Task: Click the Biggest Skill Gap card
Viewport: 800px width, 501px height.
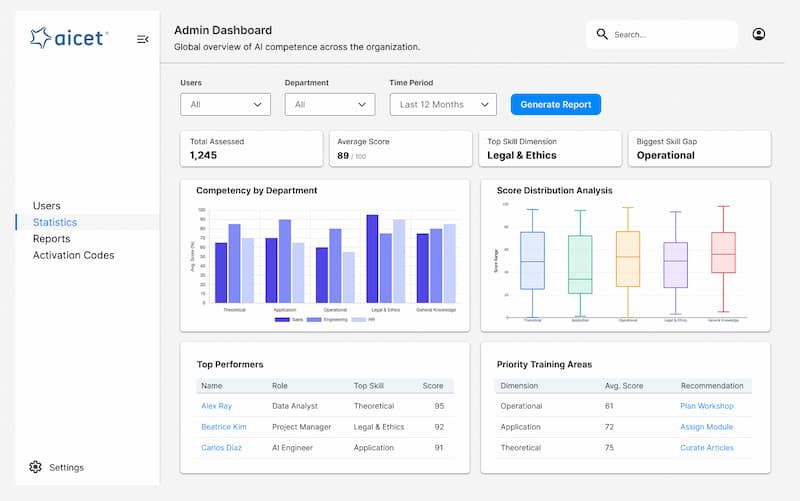Action: 699,148
